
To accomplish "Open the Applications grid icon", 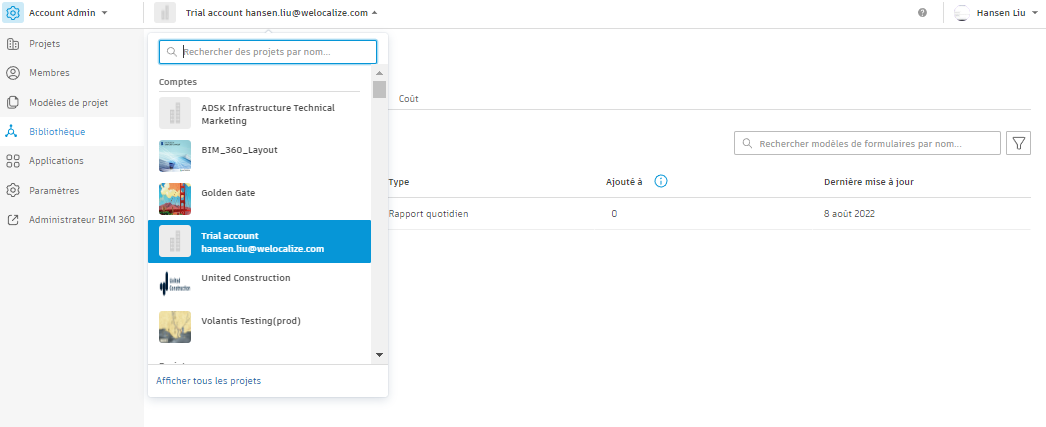I will (13, 161).
